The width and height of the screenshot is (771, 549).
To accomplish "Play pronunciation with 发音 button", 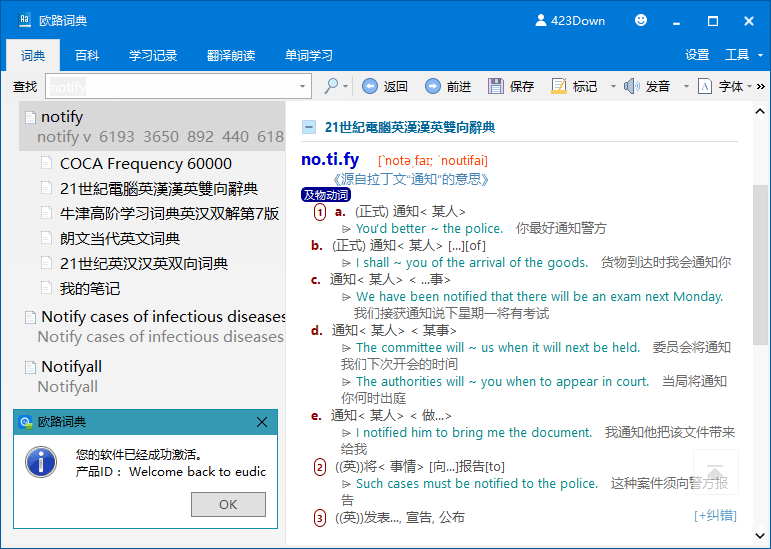I will pos(647,87).
